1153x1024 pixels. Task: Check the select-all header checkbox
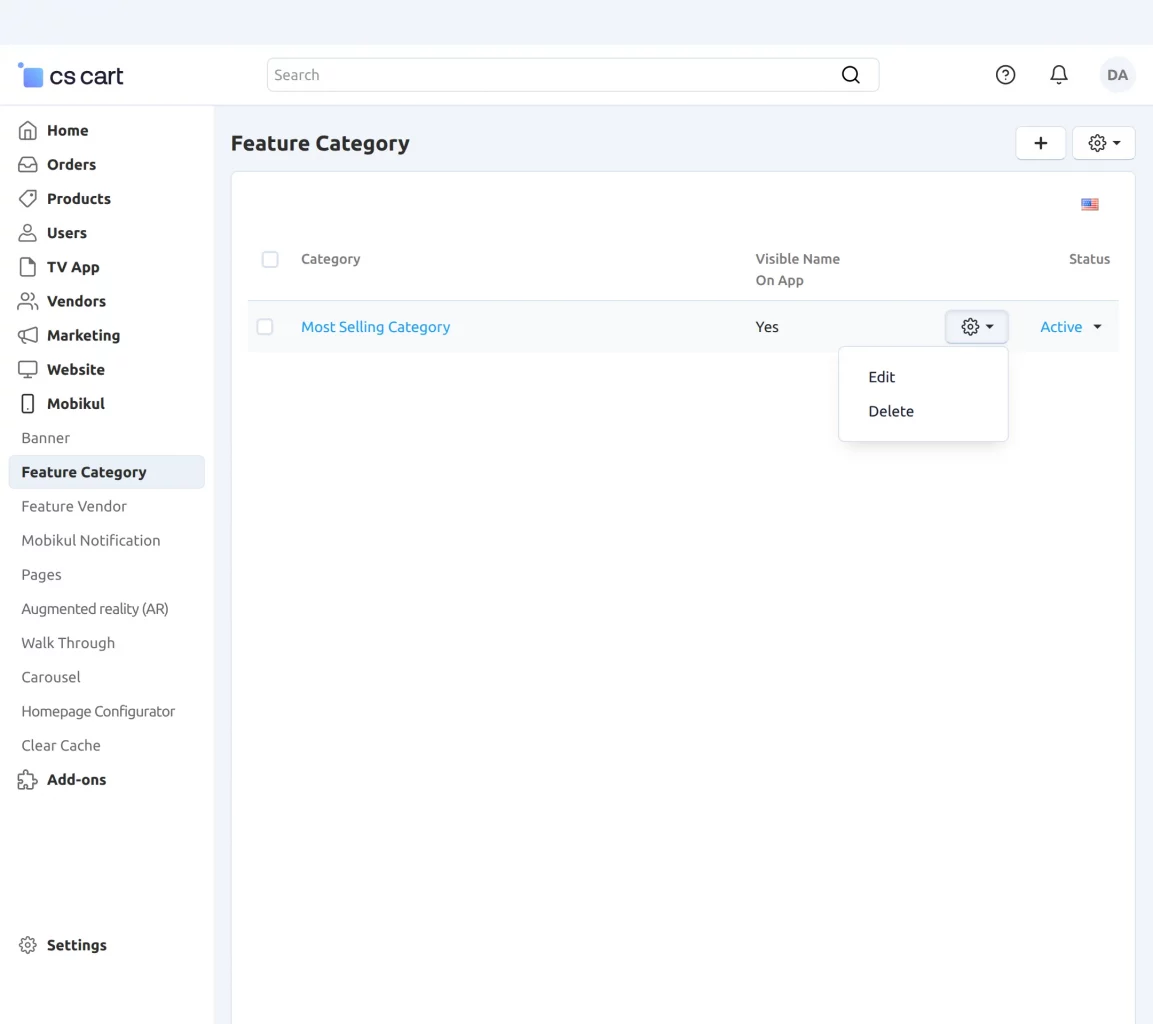point(270,259)
